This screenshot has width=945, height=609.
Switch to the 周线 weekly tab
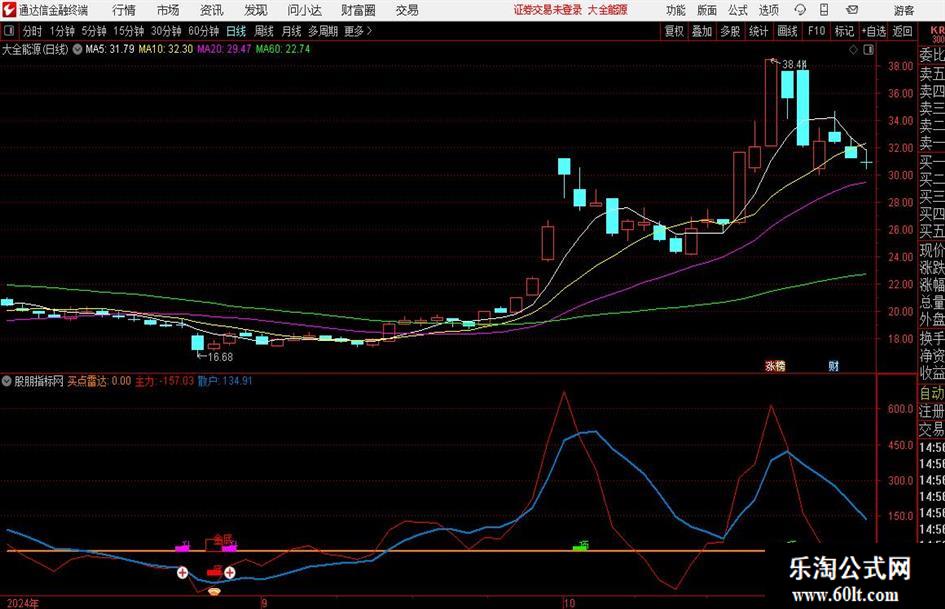tap(264, 31)
